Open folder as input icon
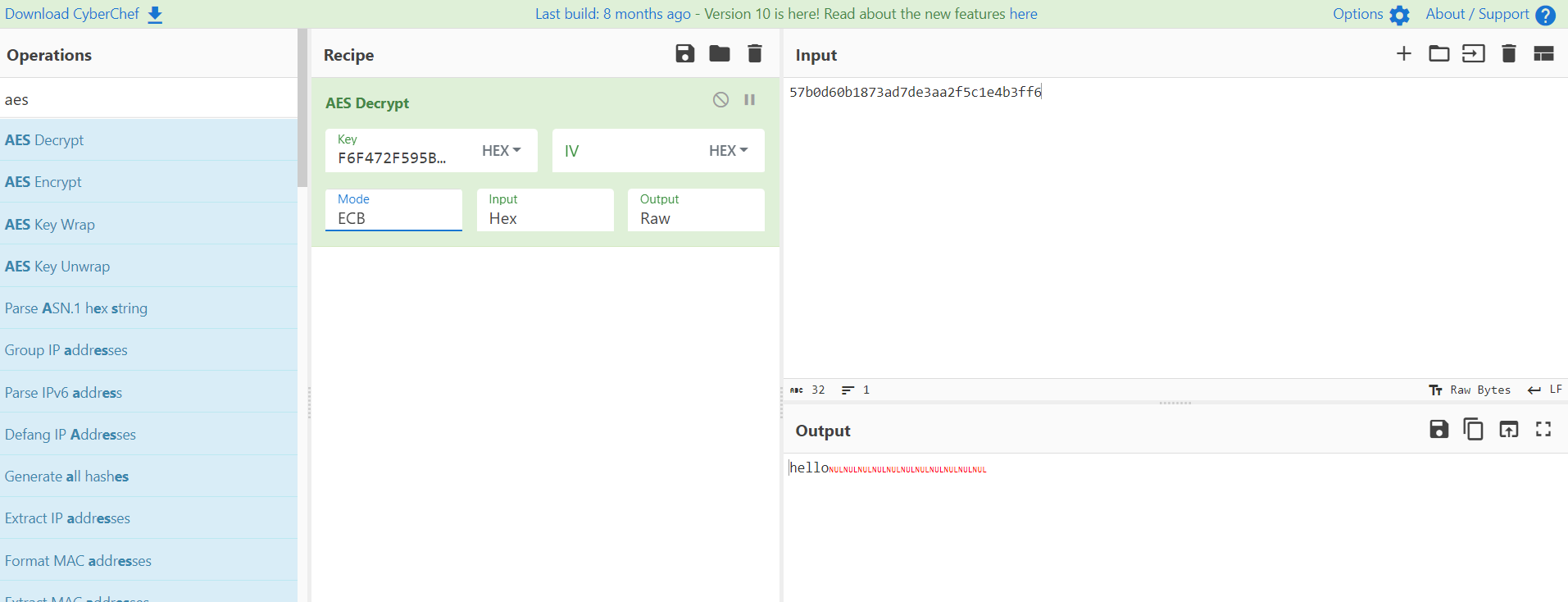 [x=1439, y=54]
